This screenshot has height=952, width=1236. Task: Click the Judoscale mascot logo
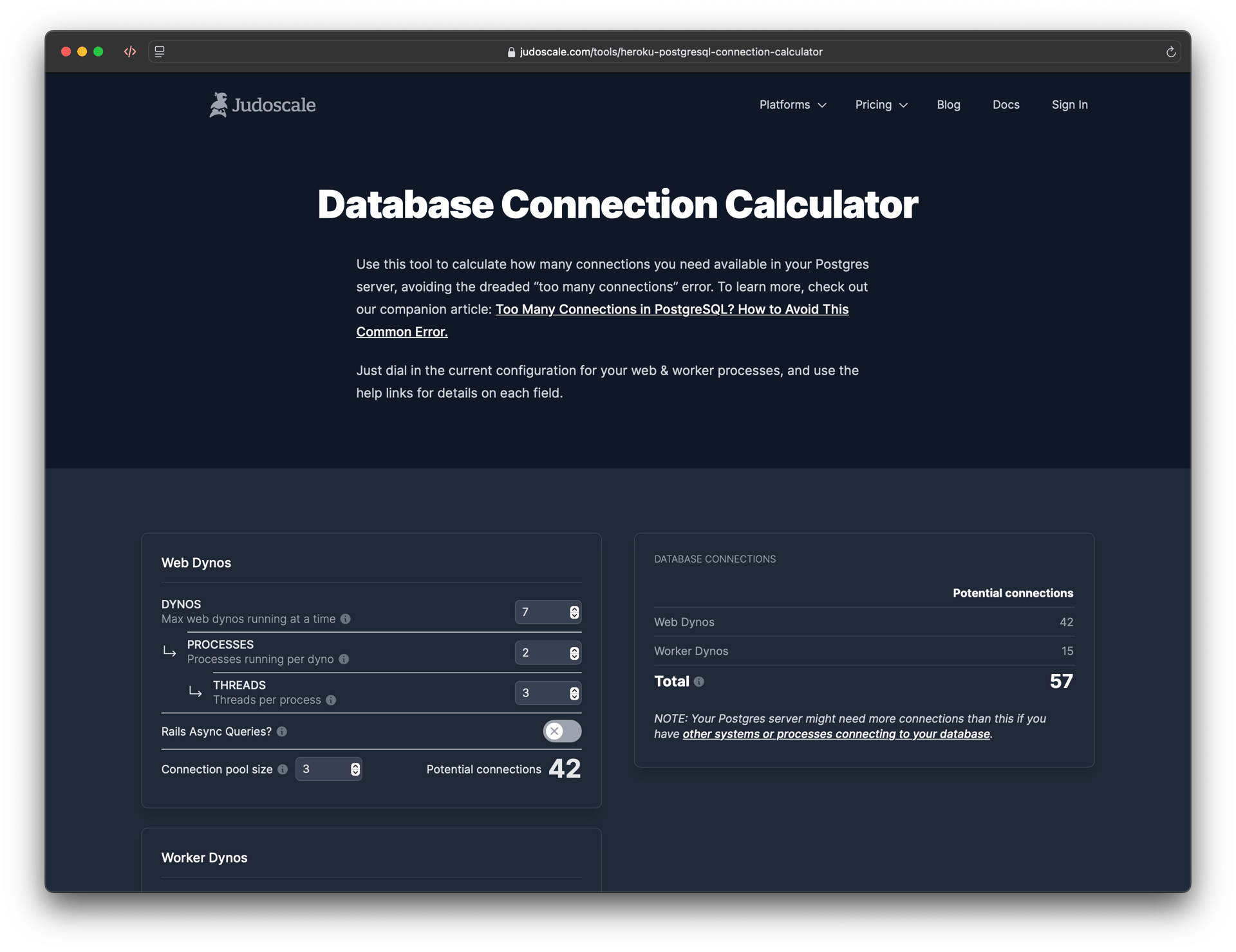220,104
